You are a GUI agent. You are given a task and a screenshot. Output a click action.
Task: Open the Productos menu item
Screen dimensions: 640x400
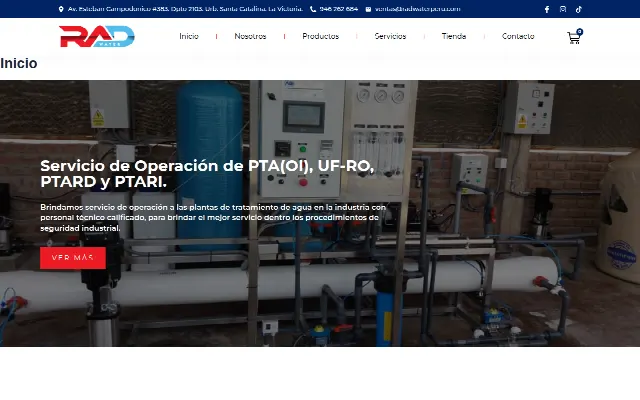[321, 36]
